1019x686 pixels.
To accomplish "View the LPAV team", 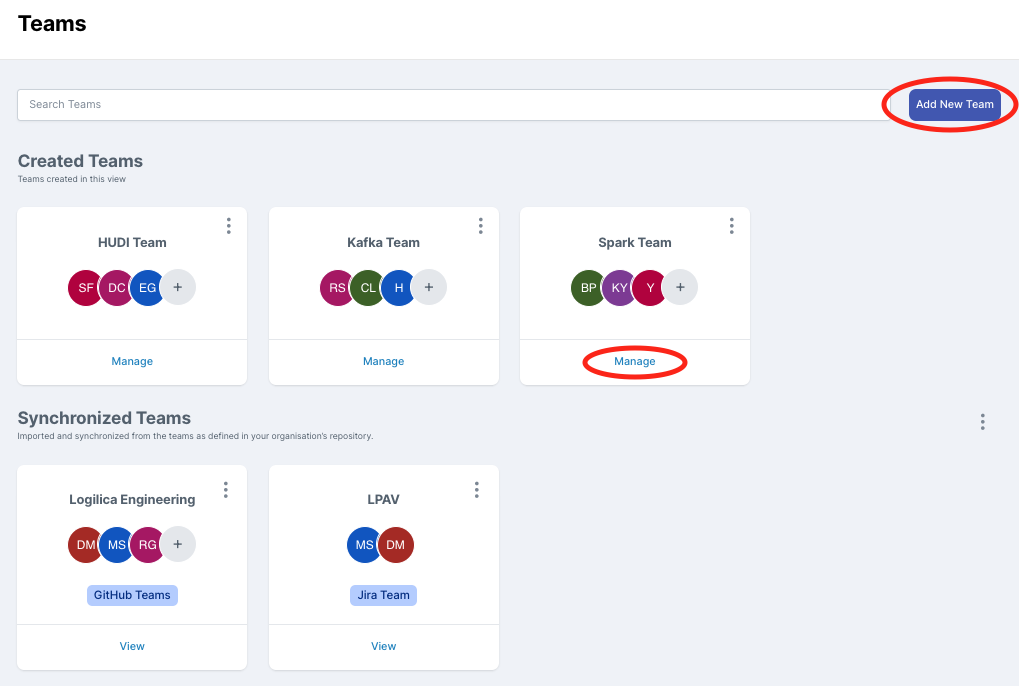I will click(x=383, y=646).
